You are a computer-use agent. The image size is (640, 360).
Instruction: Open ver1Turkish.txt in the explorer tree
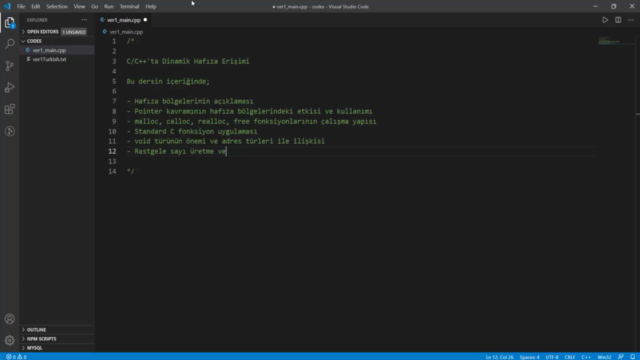click(57, 59)
